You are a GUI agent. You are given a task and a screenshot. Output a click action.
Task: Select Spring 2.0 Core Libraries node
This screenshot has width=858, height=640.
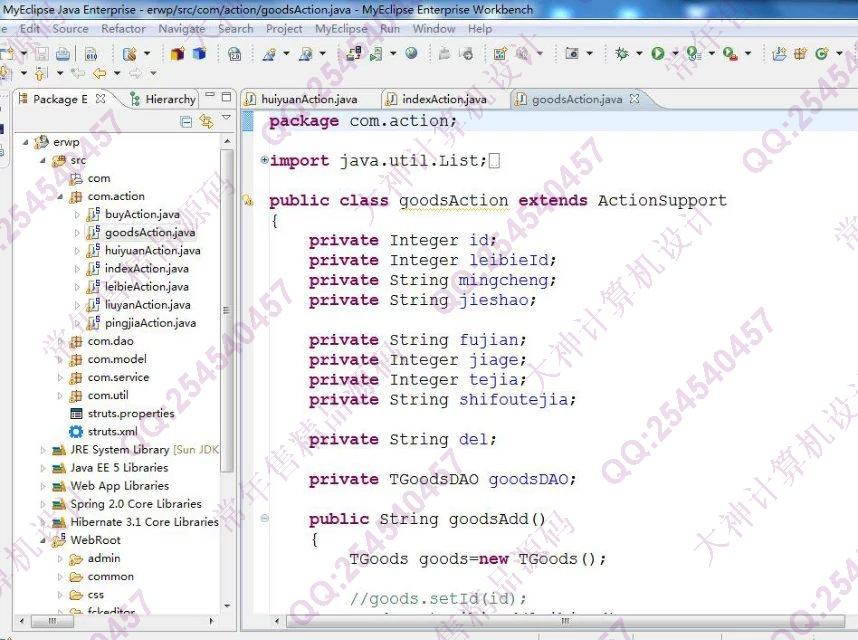136,504
